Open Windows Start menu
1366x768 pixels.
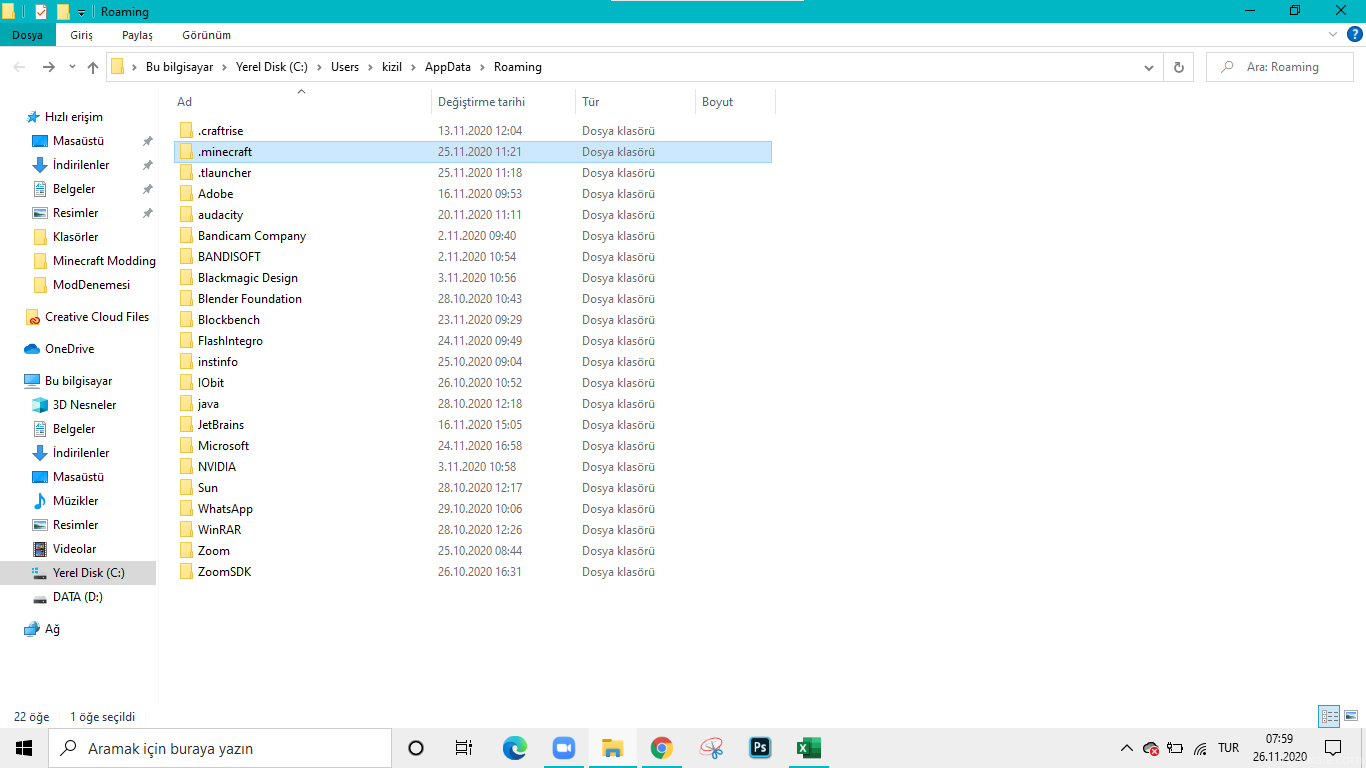click(24, 748)
